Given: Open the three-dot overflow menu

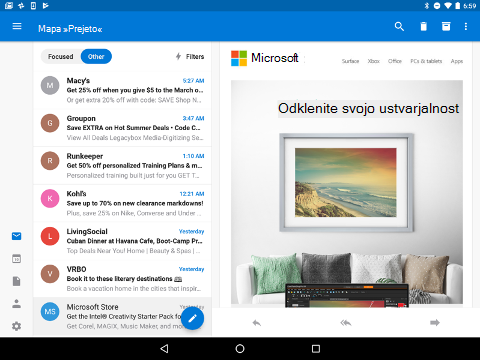Looking at the screenshot, I should pos(466,26).
